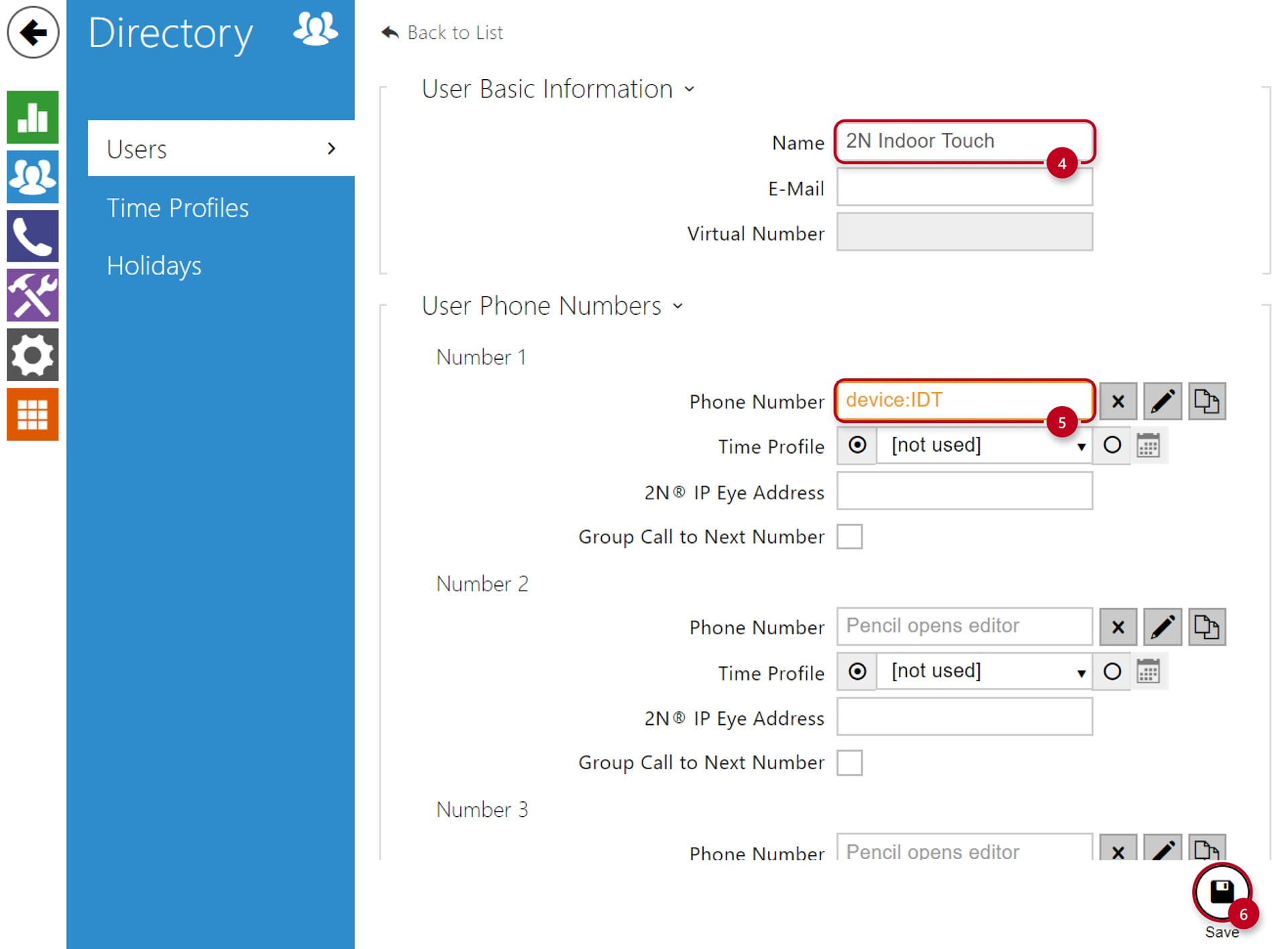
Task: Open pencil editor for Number 1 phone
Action: 1163,401
